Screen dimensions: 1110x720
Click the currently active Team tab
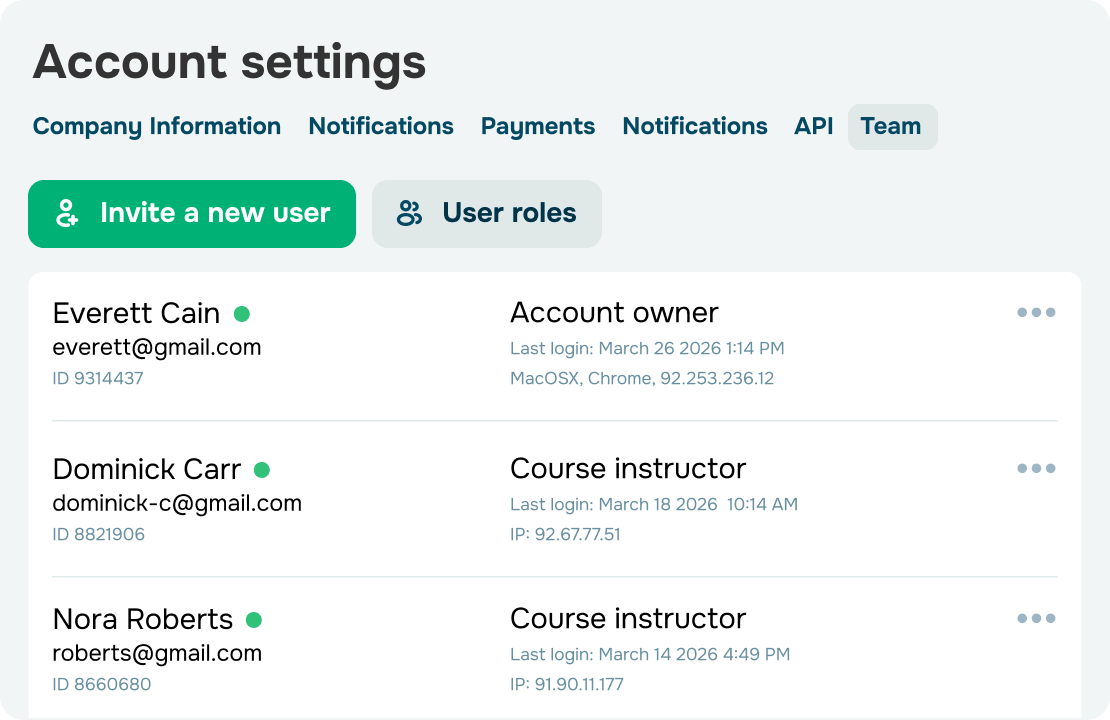(892, 126)
